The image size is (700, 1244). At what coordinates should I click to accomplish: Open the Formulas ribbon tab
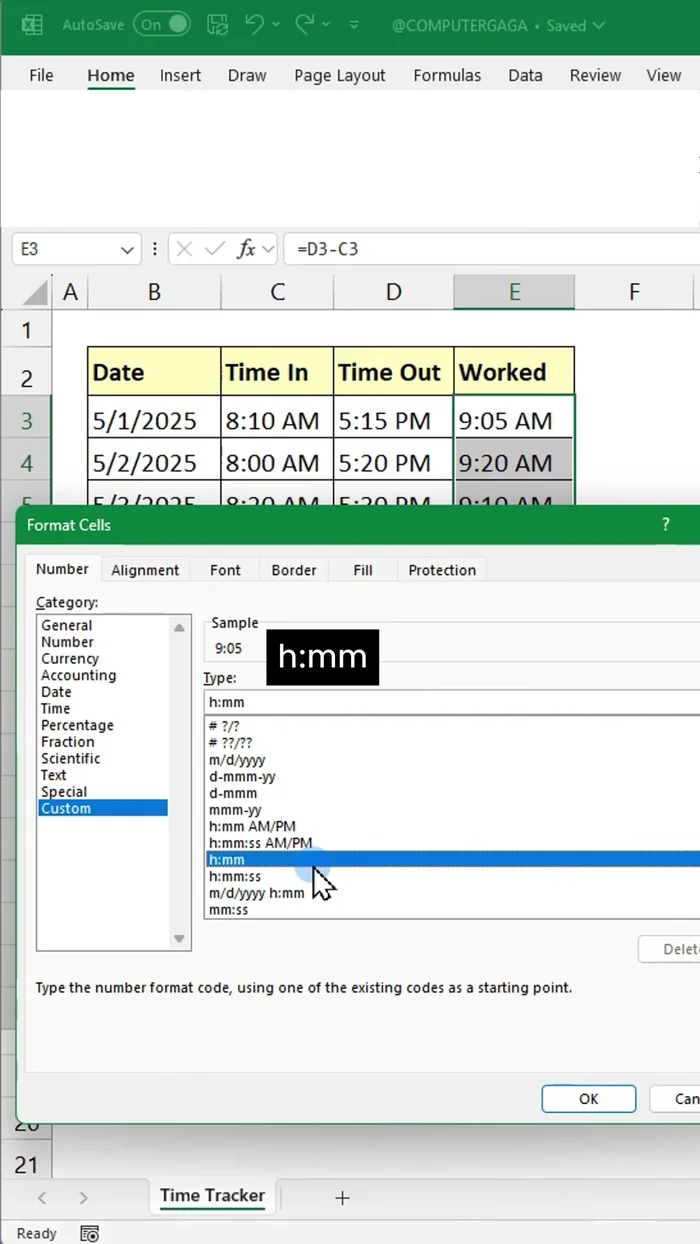(447, 75)
